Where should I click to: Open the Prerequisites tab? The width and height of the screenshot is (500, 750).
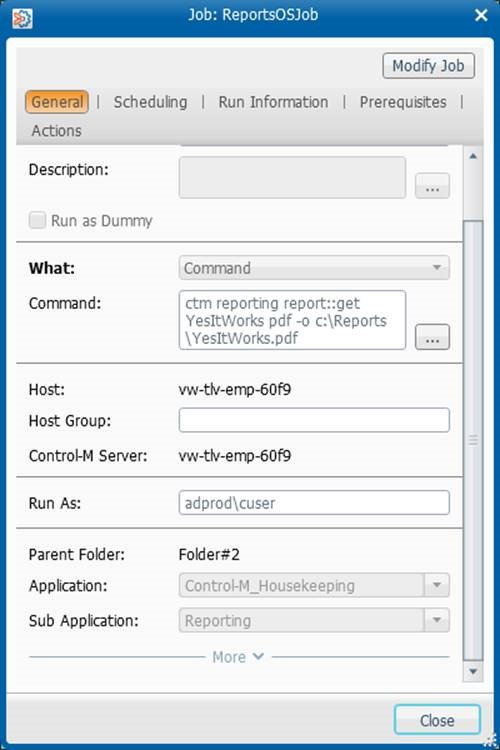tap(403, 102)
